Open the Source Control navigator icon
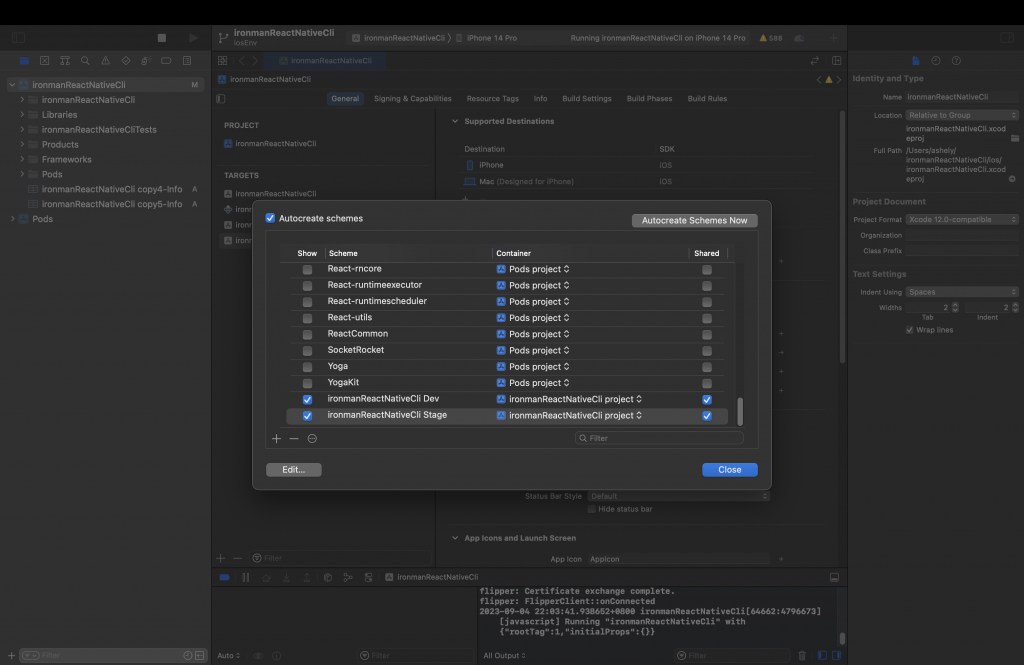 [x=44, y=61]
